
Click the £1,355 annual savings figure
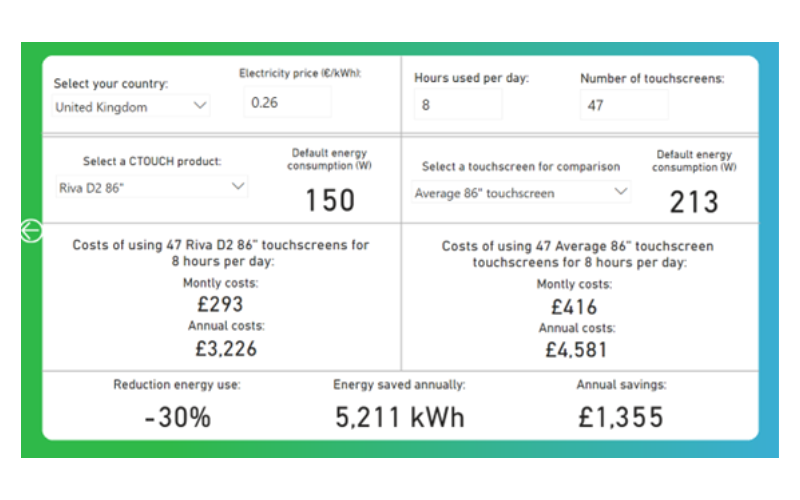[621, 417]
